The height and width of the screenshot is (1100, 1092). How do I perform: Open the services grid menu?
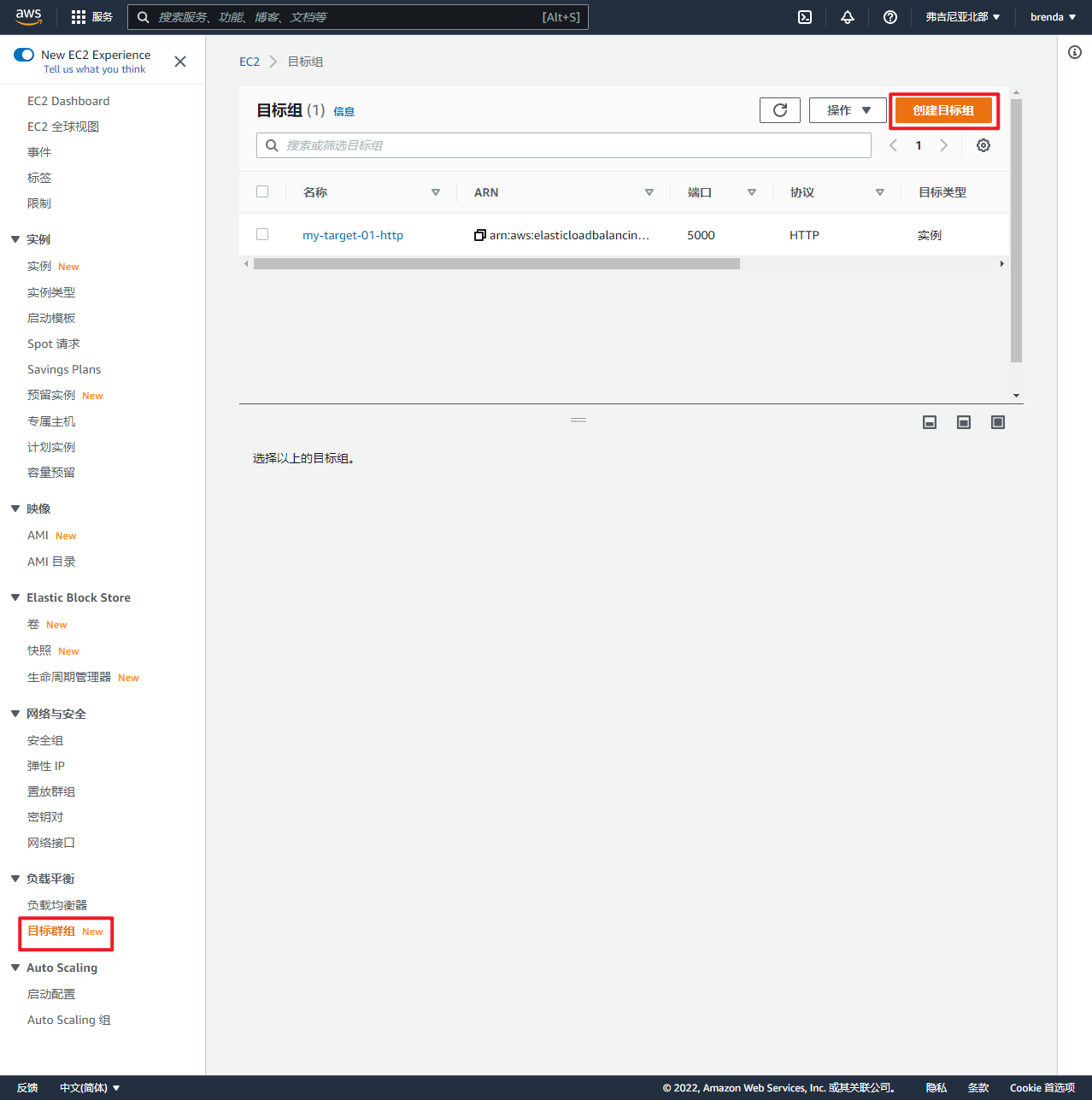pos(79,17)
